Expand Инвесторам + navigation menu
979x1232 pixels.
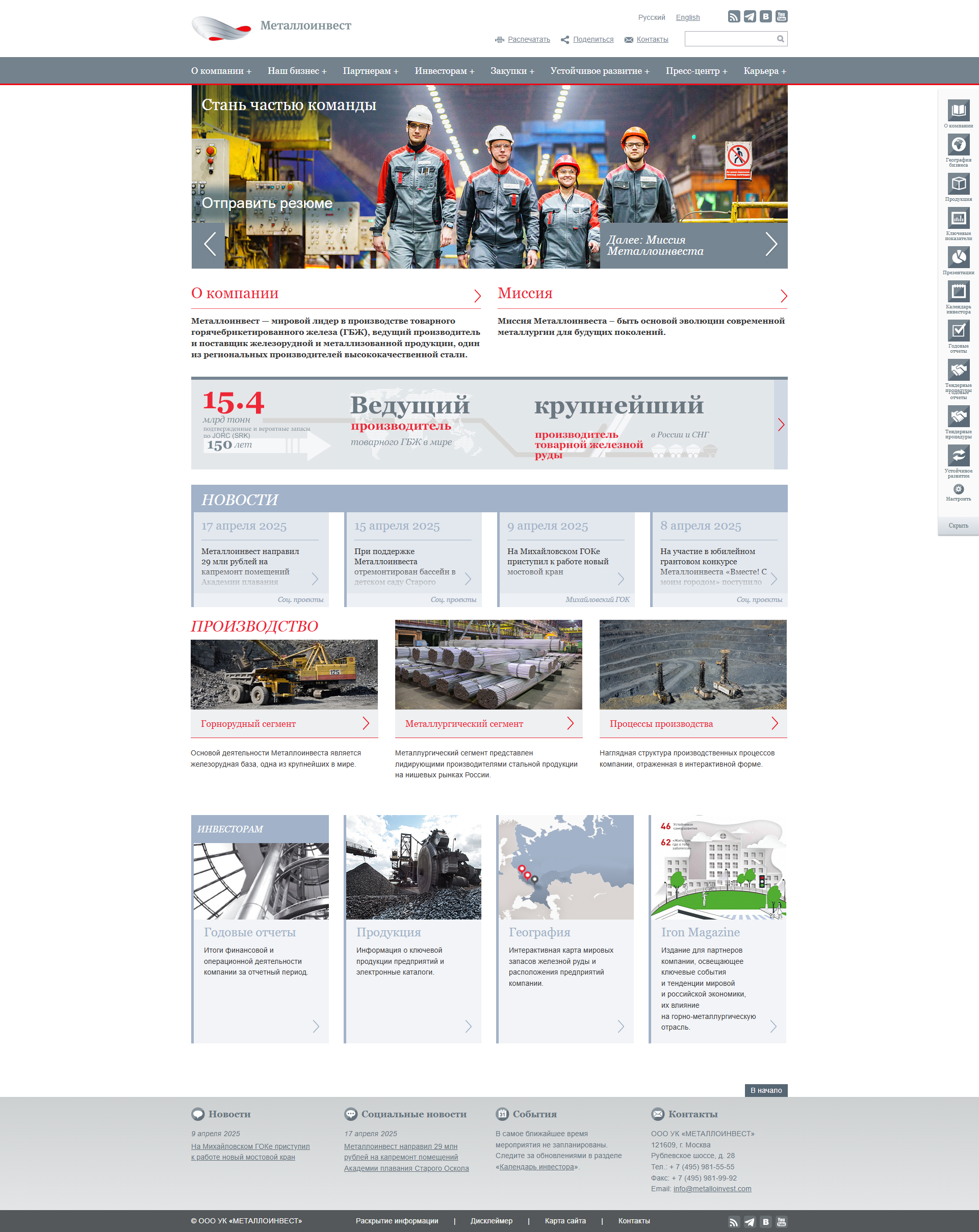[444, 71]
